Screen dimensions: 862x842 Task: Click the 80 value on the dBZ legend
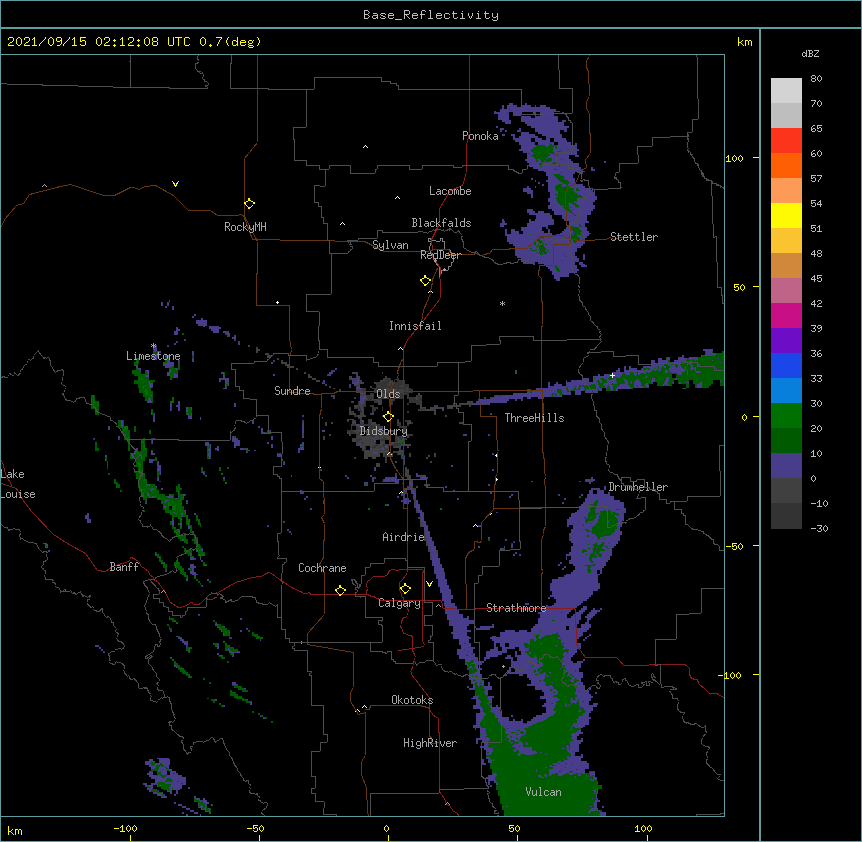pos(816,79)
